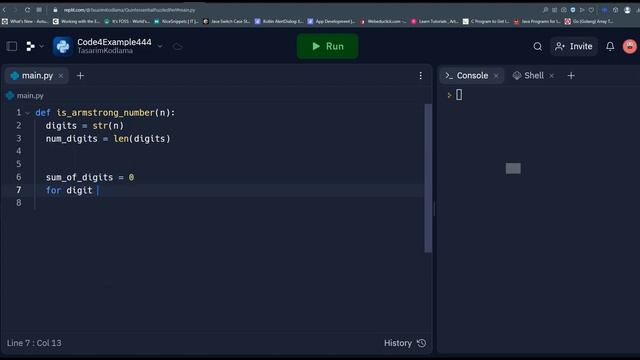Click the TasarimKodlama username text
640x360 pixels.
coord(105,51)
